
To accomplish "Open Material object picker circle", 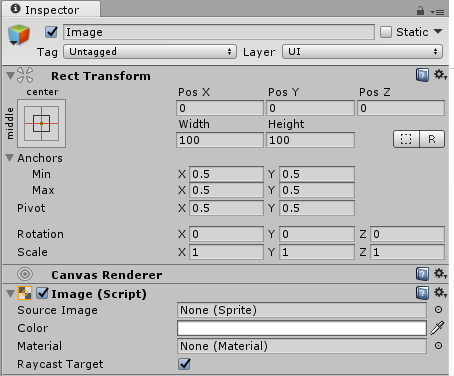I will (x=438, y=346).
